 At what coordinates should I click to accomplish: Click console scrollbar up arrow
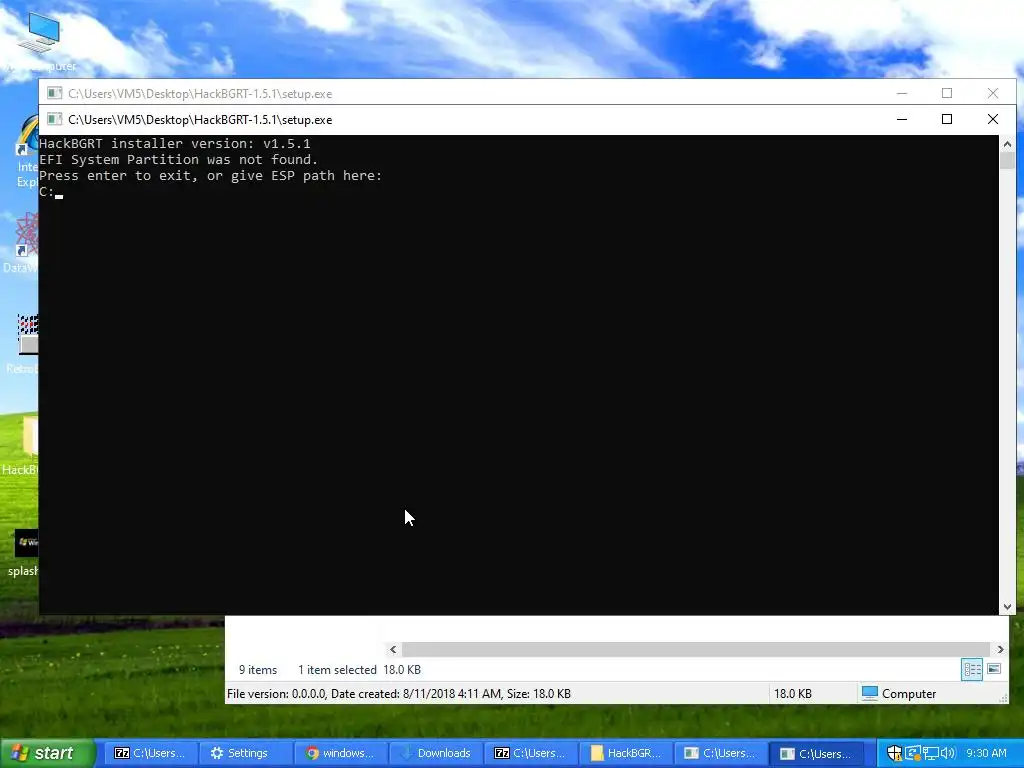pyautogui.click(x=1007, y=144)
